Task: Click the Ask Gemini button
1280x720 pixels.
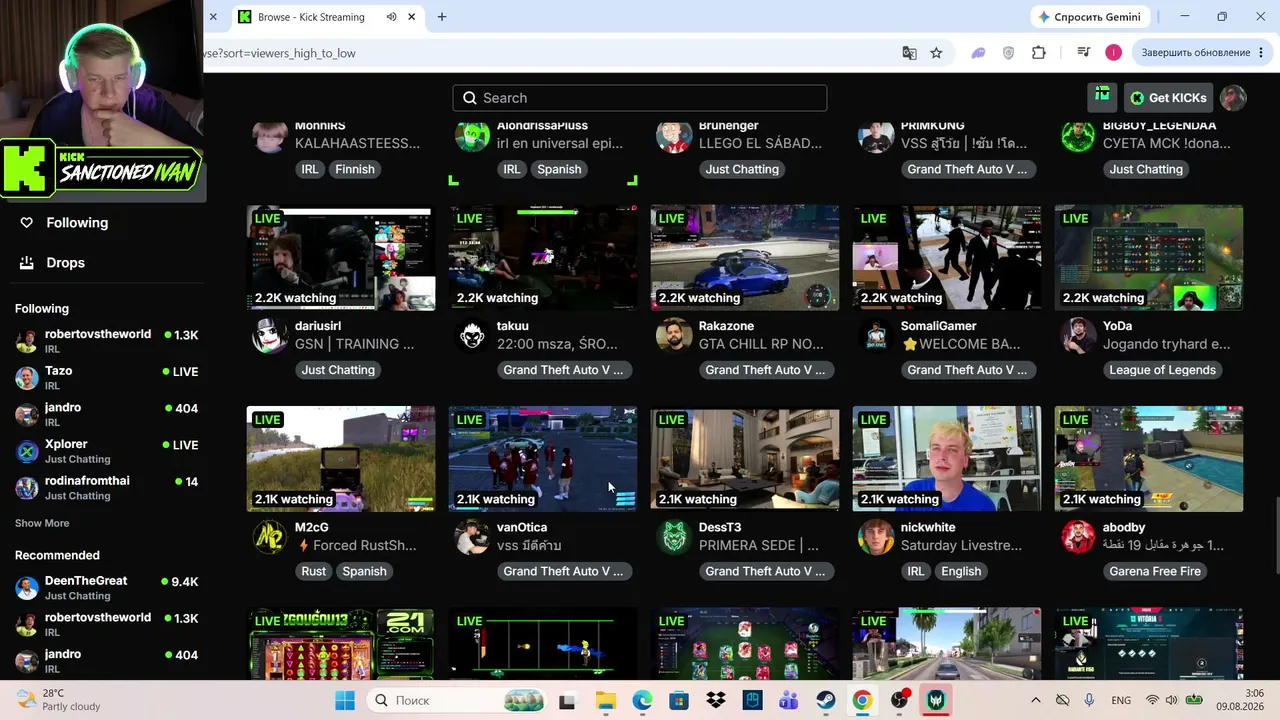Action: pyautogui.click(x=1089, y=17)
